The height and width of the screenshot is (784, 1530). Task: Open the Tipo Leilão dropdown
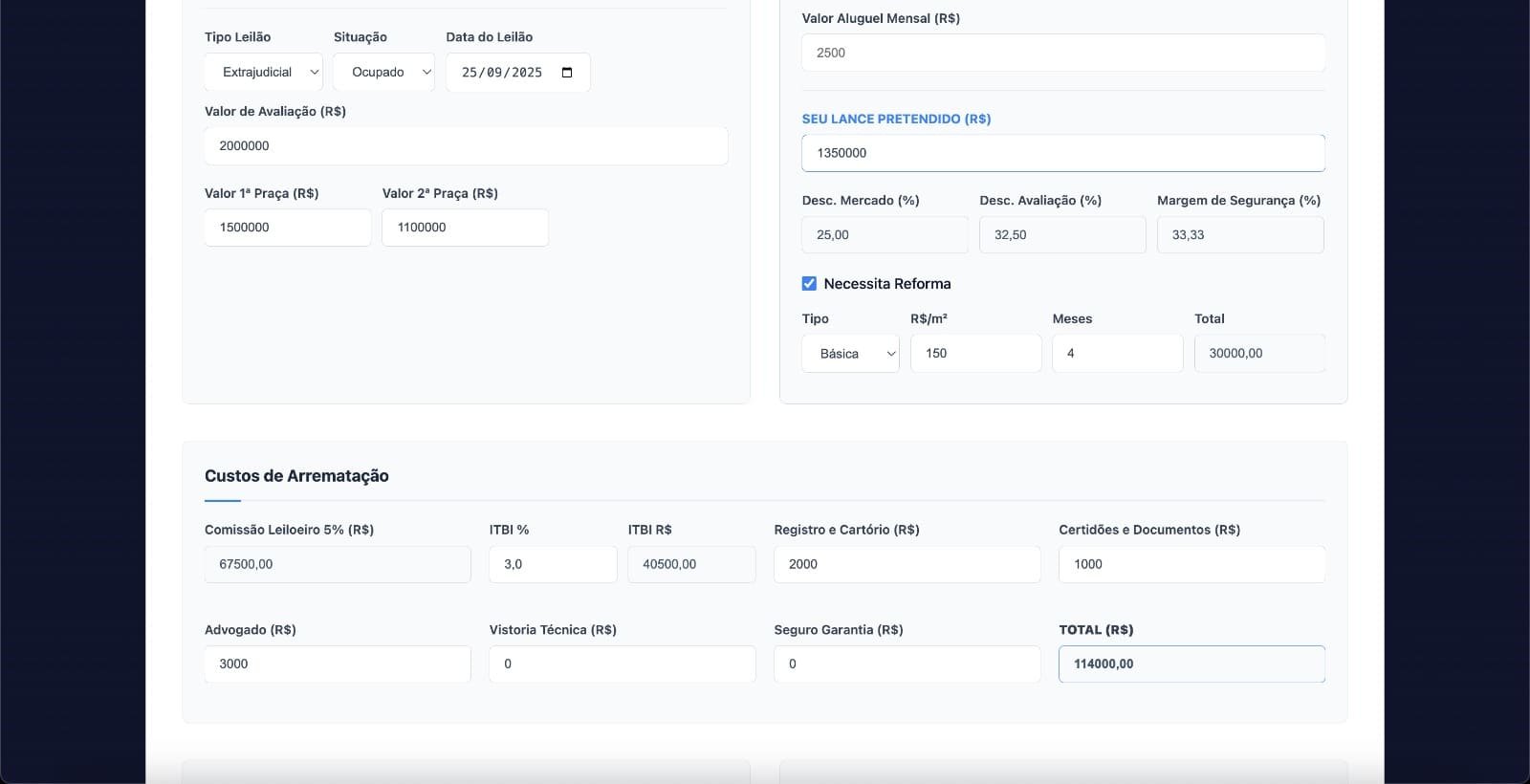(264, 73)
